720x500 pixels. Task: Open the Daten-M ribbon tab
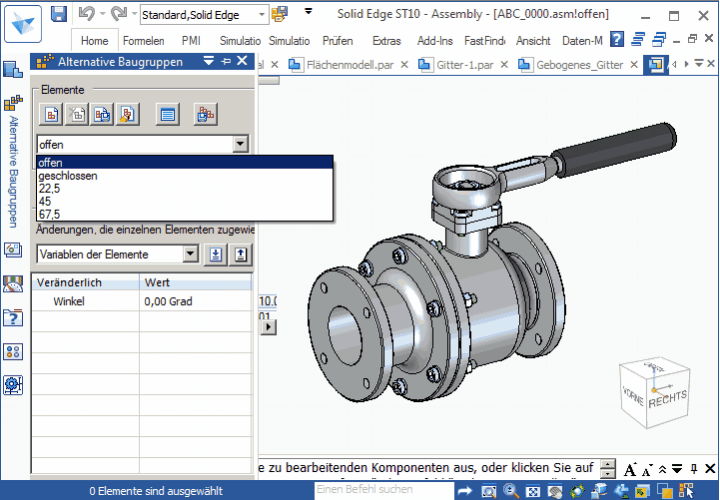click(582, 41)
